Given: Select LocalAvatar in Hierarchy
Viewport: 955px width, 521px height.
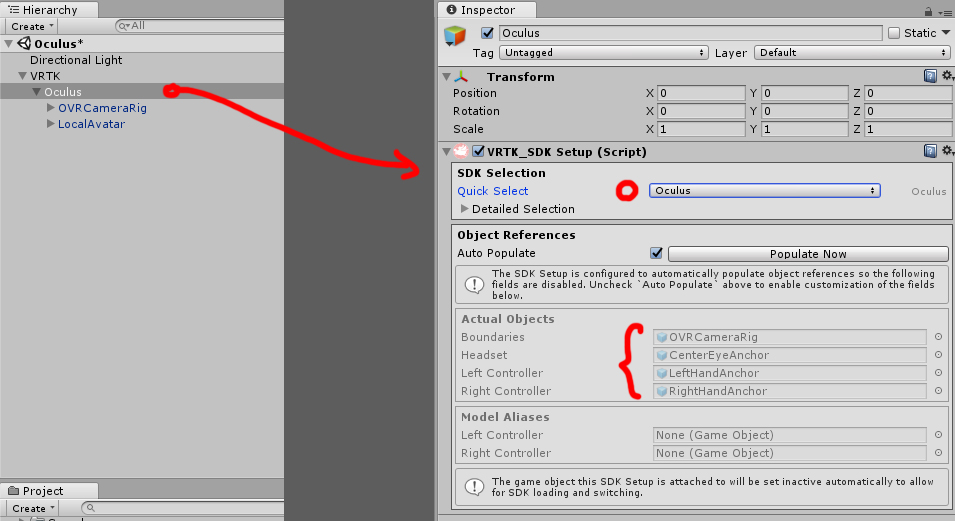Looking at the screenshot, I should pyautogui.click(x=91, y=124).
